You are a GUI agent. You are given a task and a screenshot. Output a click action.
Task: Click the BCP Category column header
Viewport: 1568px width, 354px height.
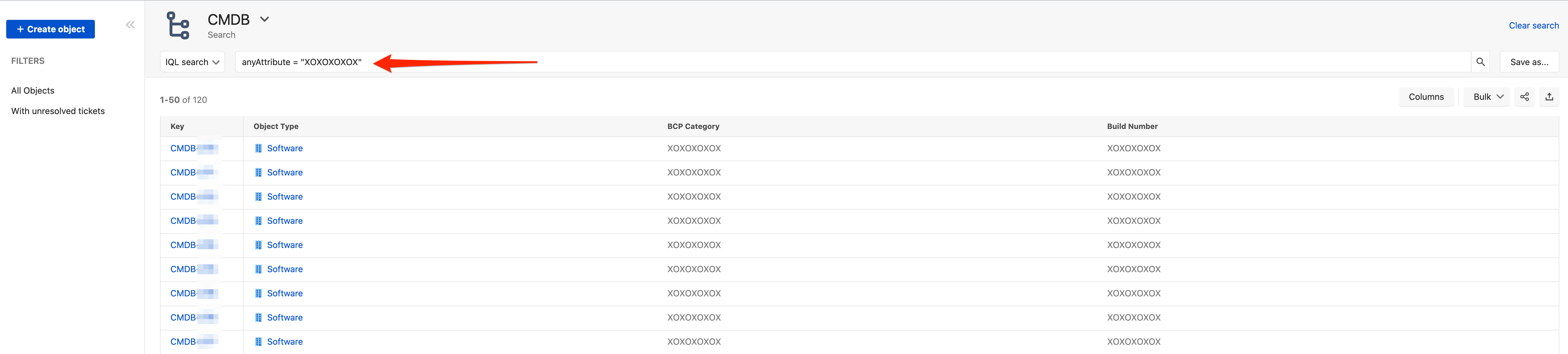tap(693, 126)
